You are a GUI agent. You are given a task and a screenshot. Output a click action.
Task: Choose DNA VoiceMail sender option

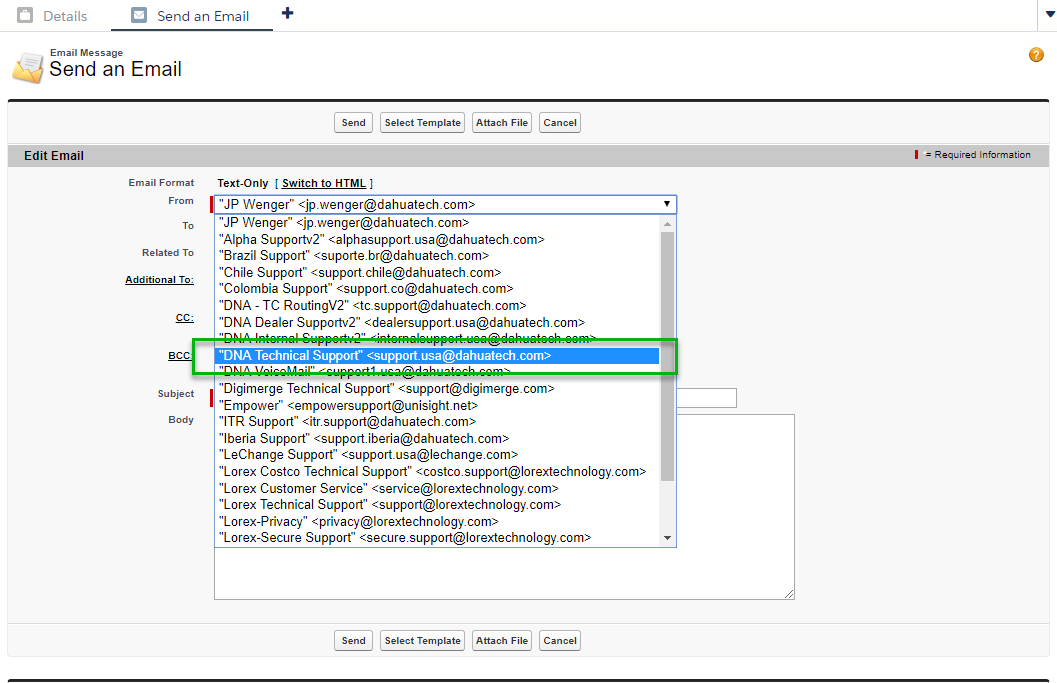point(437,372)
